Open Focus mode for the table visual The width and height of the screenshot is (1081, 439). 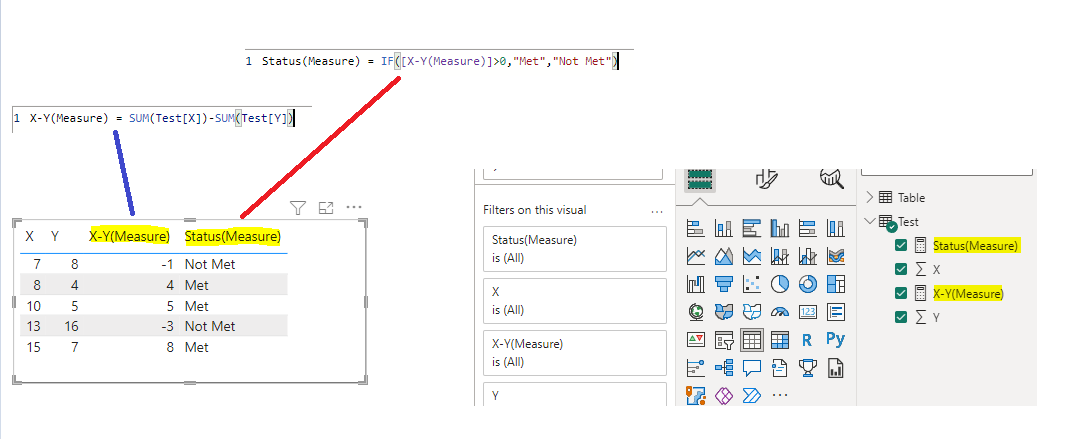point(326,207)
